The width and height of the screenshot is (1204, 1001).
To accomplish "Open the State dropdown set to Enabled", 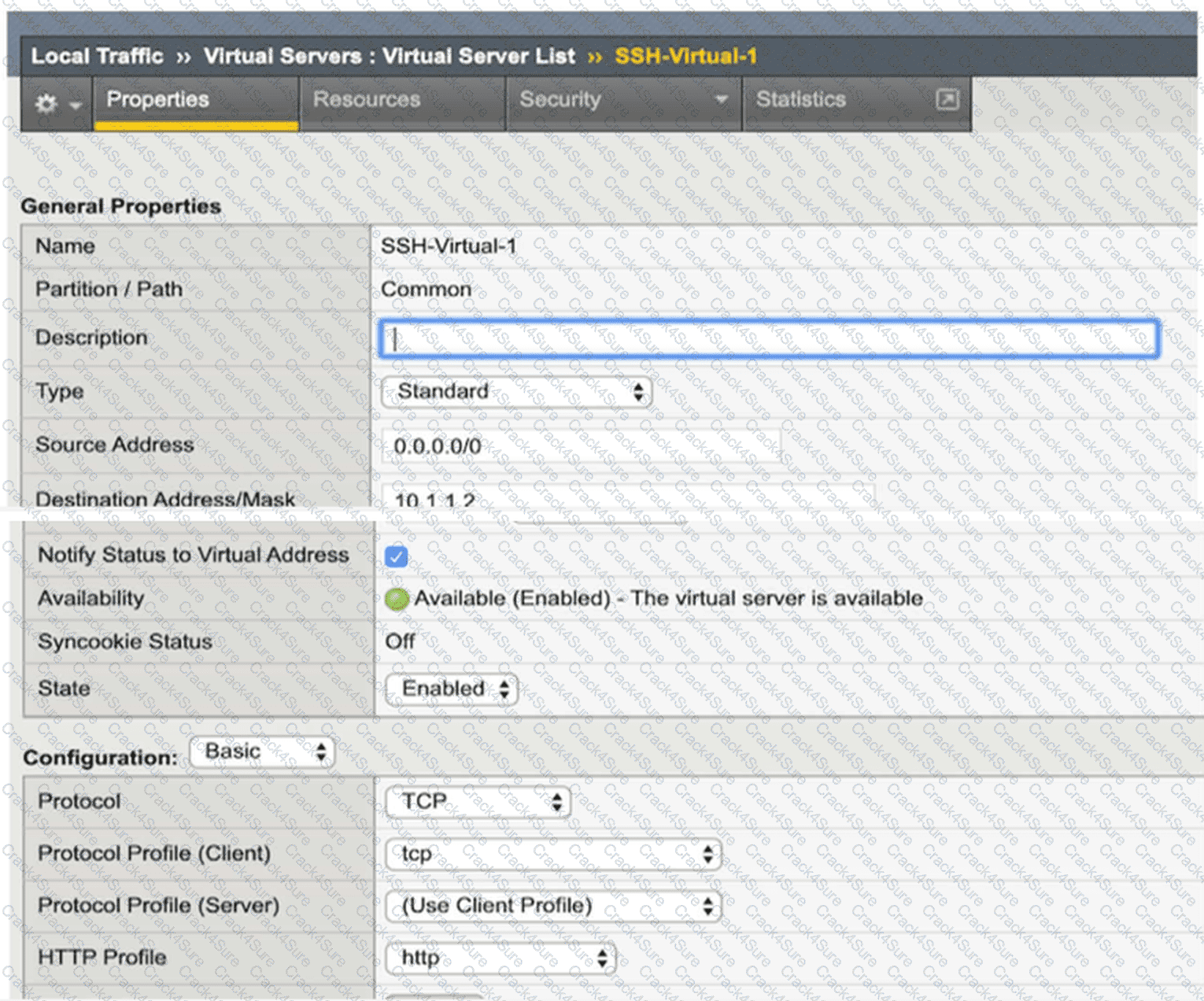I will (x=452, y=689).
